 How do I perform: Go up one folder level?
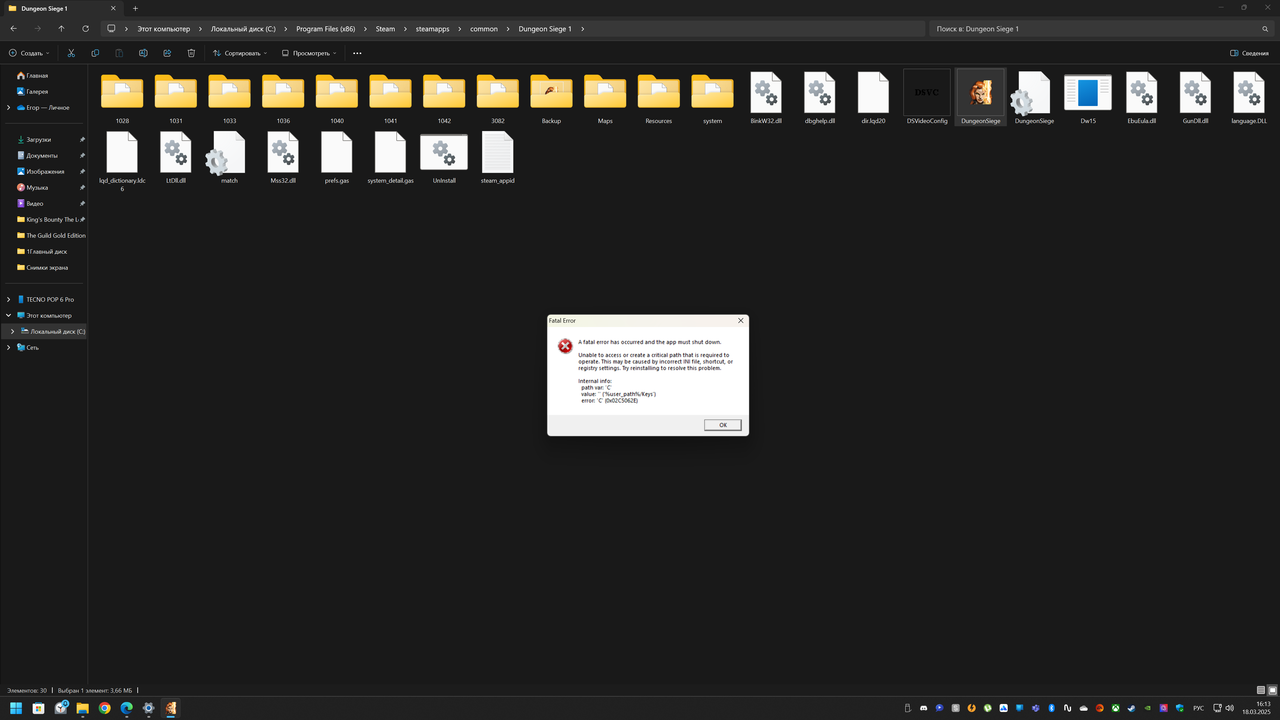(61, 29)
